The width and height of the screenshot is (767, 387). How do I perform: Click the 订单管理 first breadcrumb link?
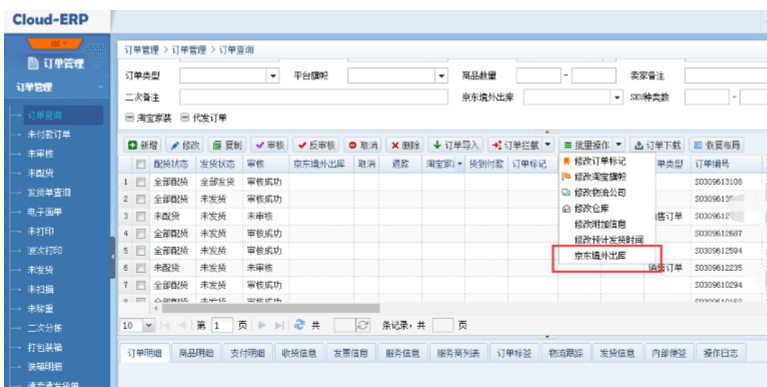coord(142,50)
